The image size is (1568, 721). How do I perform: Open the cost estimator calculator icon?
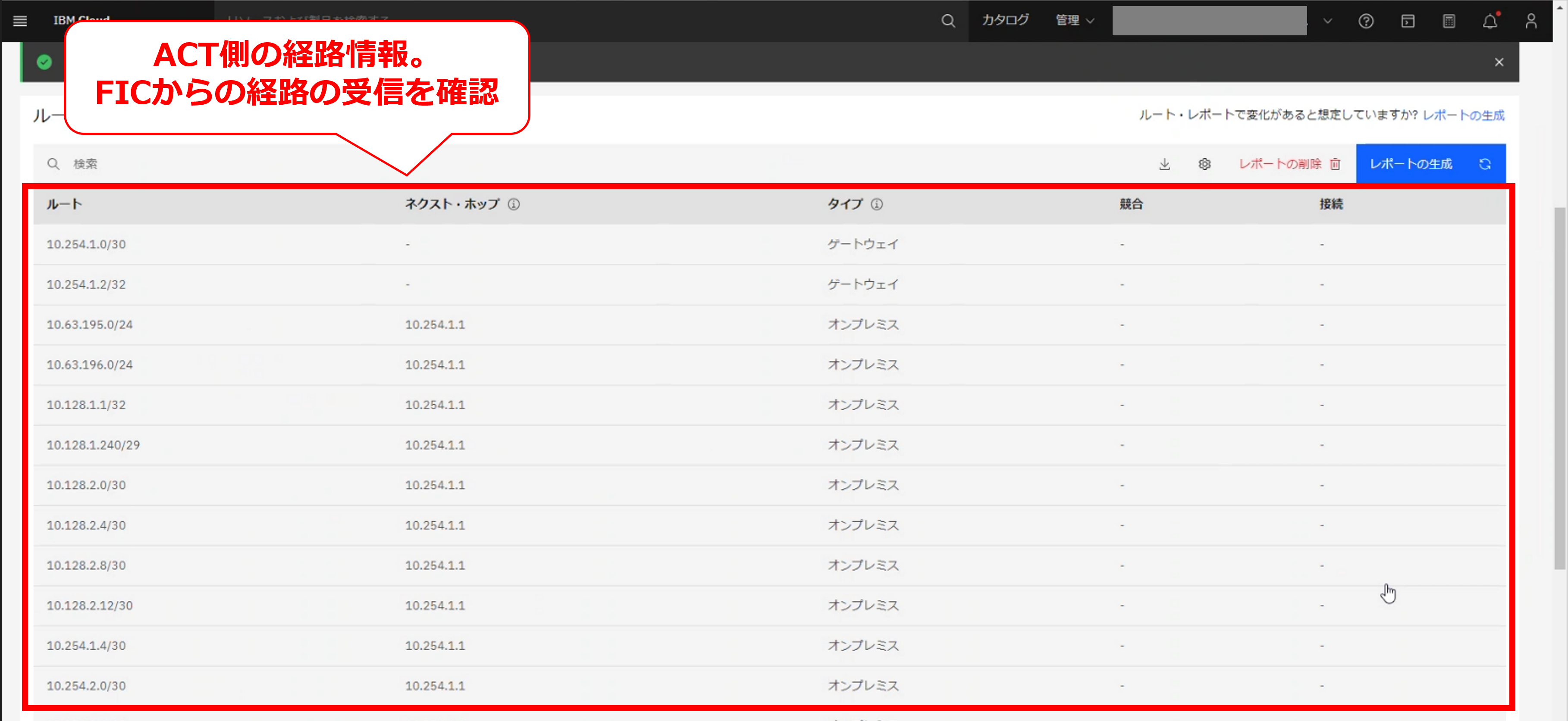click(x=1449, y=21)
